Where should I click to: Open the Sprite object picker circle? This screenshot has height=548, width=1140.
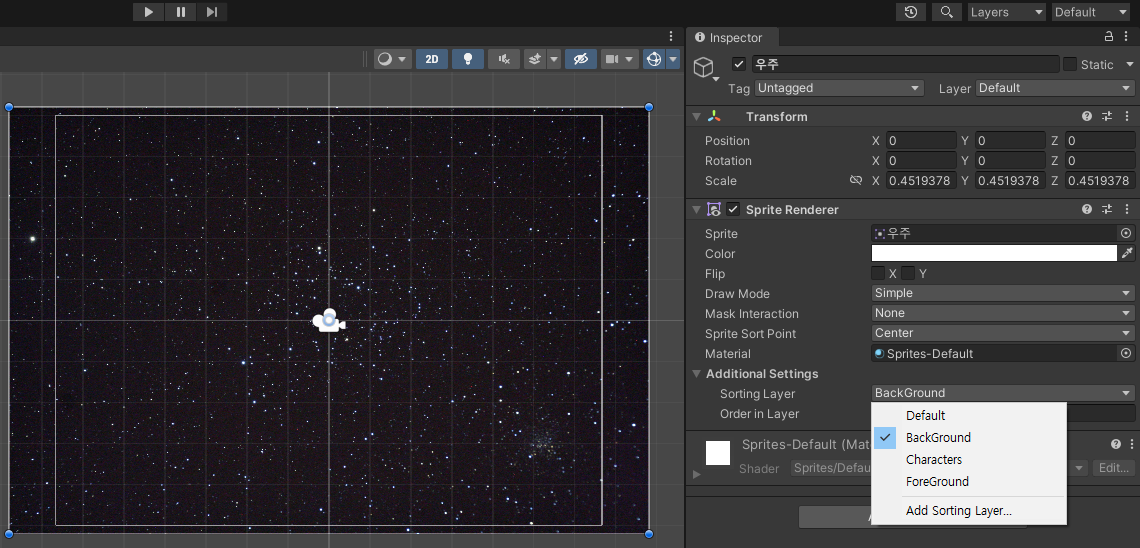coord(1126,233)
